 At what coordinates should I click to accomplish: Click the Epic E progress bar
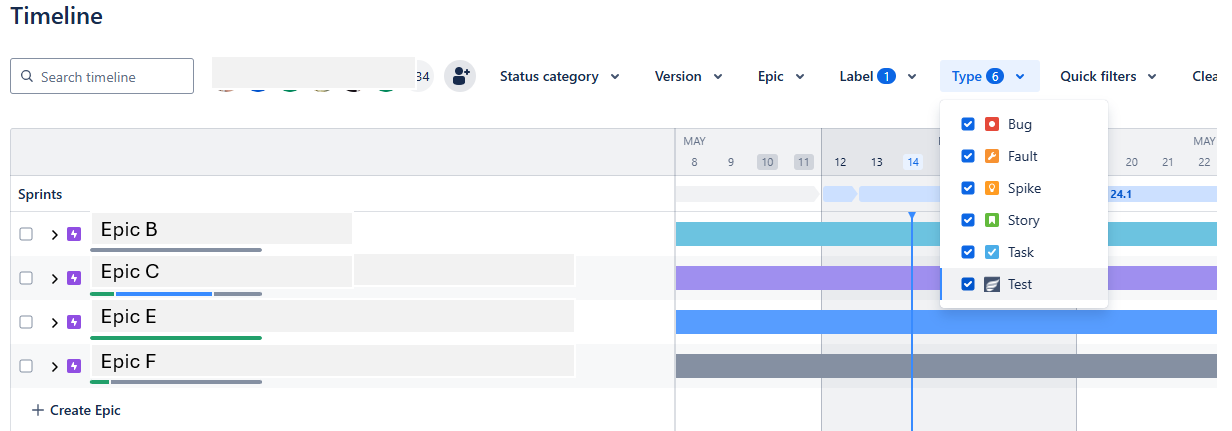click(176, 338)
